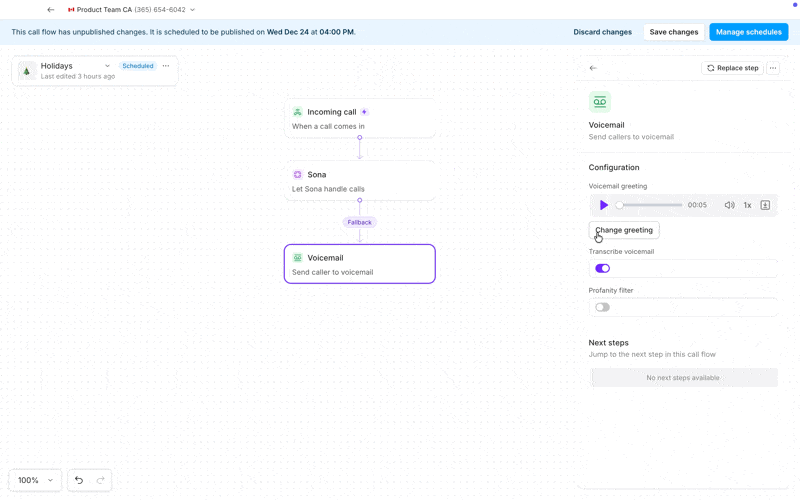Click the Last edited 3 hours ago text
The height and width of the screenshot is (500, 800).
pos(78,77)
